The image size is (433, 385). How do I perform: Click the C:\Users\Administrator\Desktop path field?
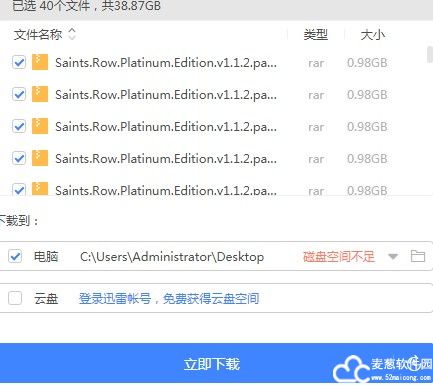click(x=172, y=257)
